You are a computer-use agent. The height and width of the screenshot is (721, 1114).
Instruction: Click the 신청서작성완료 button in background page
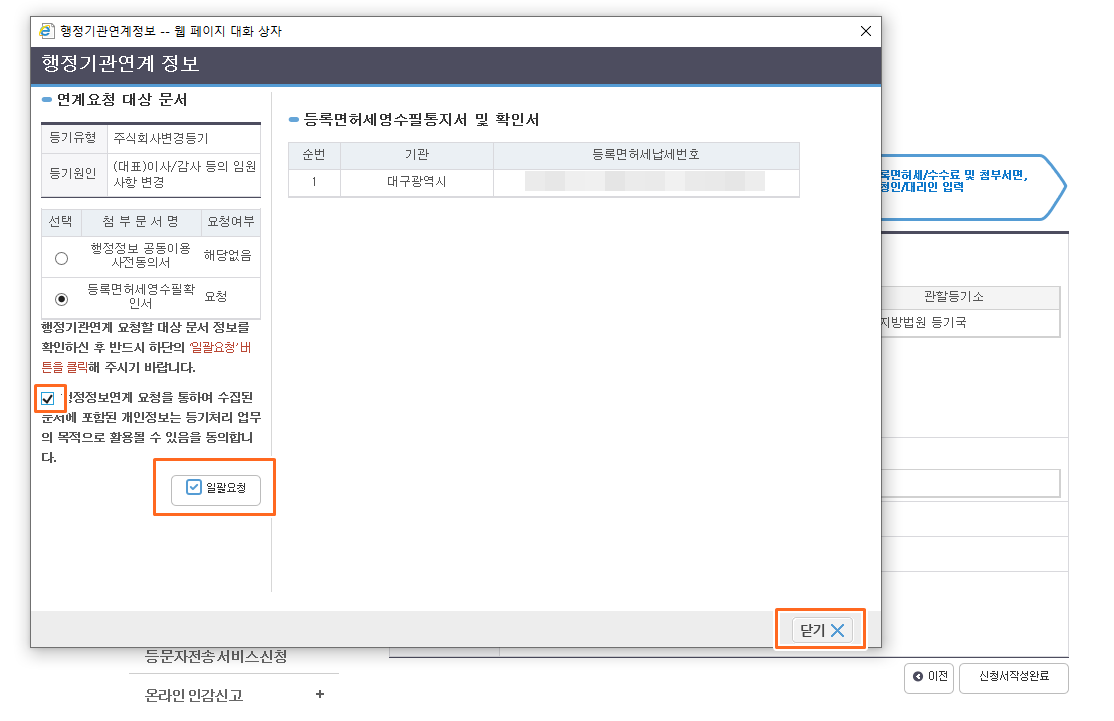point(1013,678)
